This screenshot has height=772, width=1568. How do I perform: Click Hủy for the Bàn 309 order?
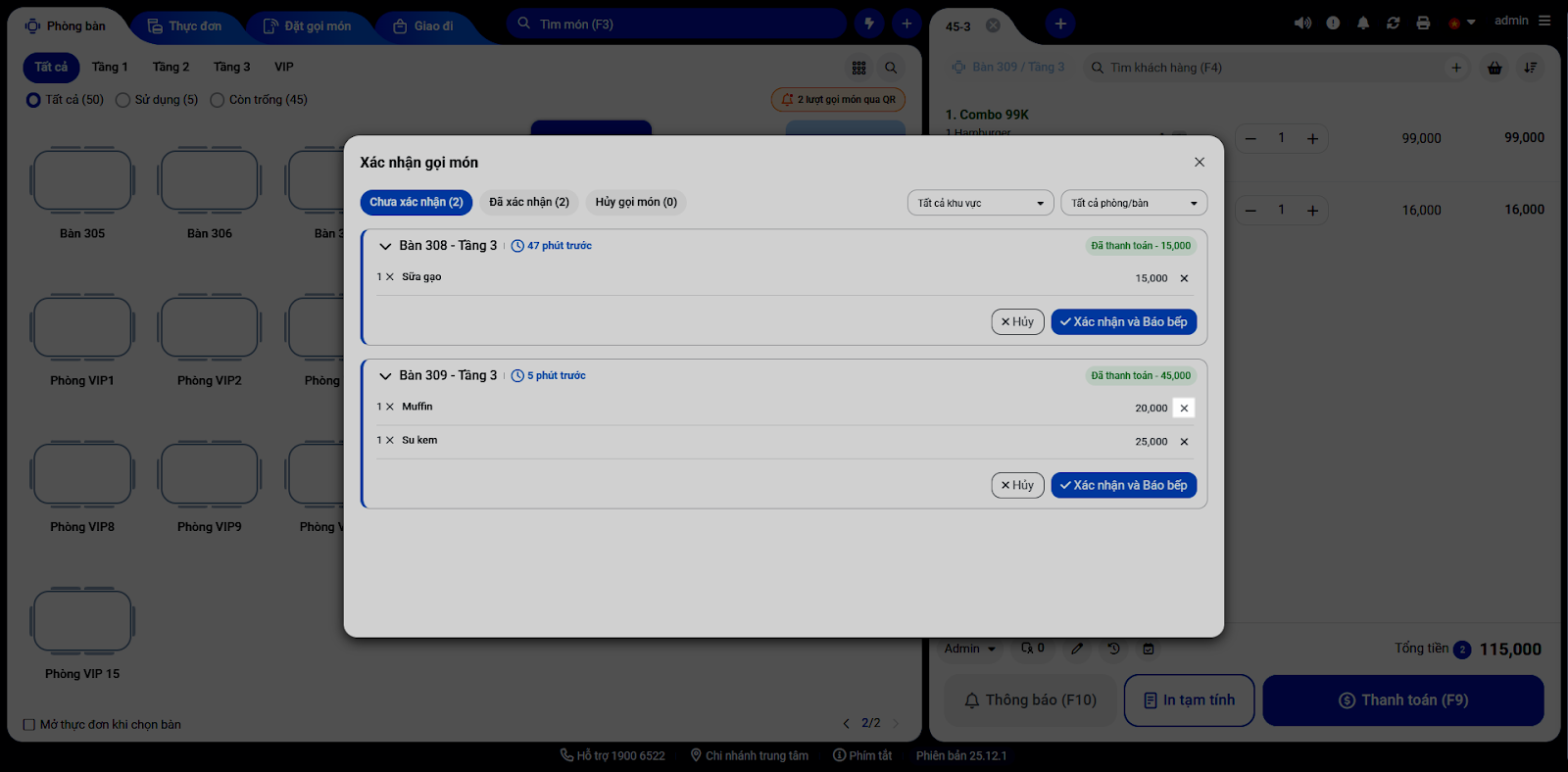point(1017,486)
